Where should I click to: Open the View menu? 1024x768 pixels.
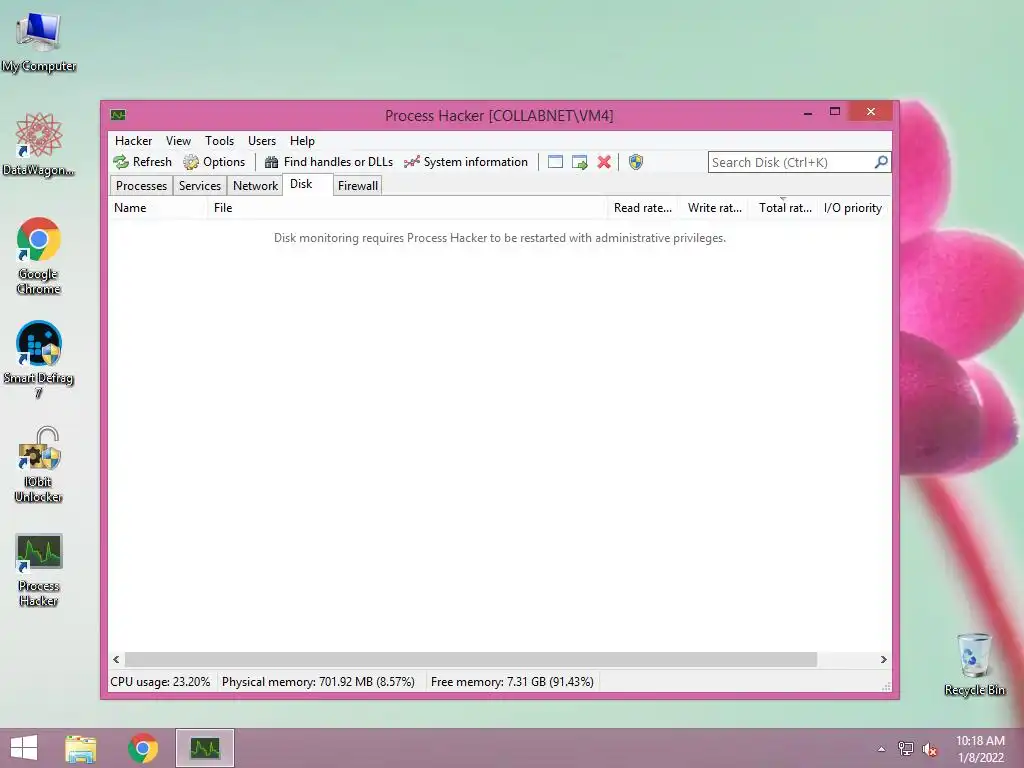pyautogui.click(x=178, y=140)
